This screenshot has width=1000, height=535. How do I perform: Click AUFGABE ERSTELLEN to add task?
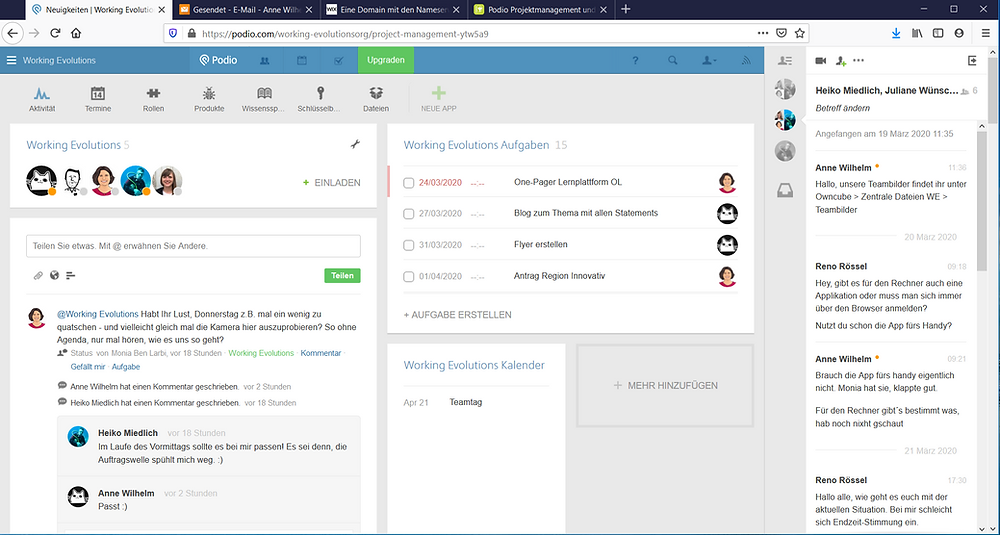457,314
